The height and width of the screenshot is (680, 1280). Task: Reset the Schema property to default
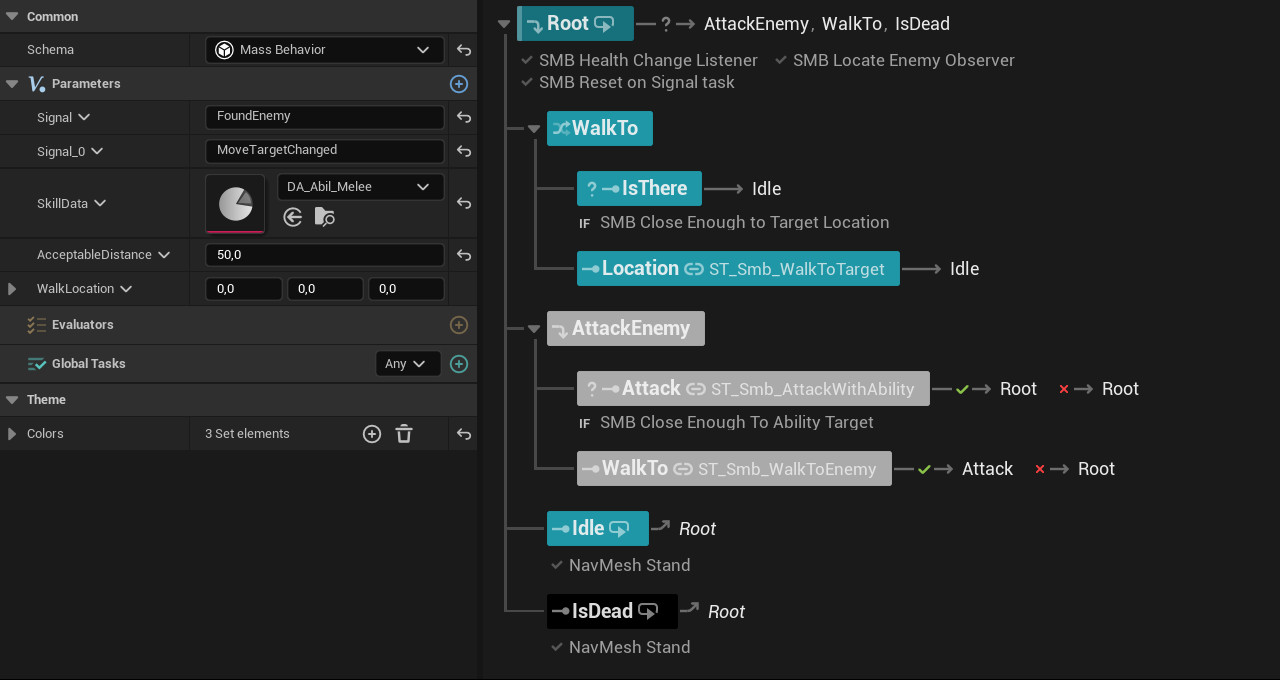click(464, 50)
